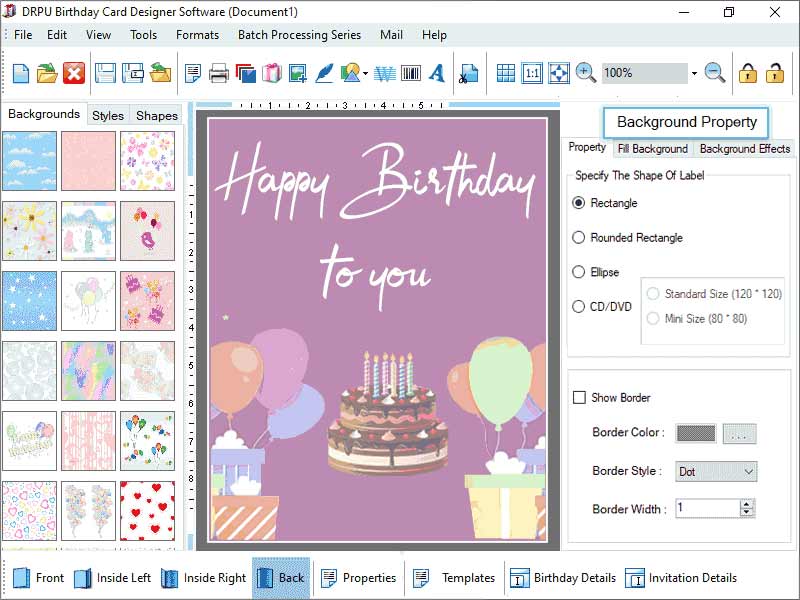The image size is (800, 600).
Task: Create a new card document
Action: (x=19, y=73)
